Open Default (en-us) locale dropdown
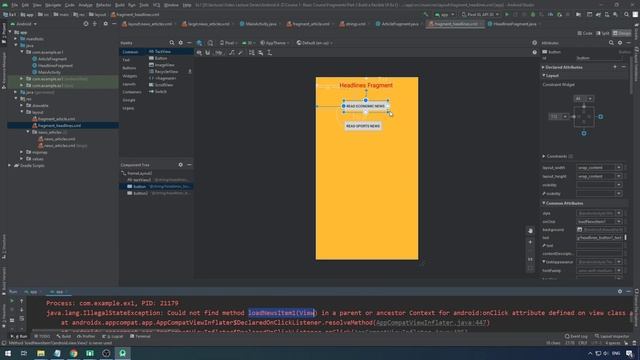The height and width of the screenshot is (360, 640). click(314, 42)
